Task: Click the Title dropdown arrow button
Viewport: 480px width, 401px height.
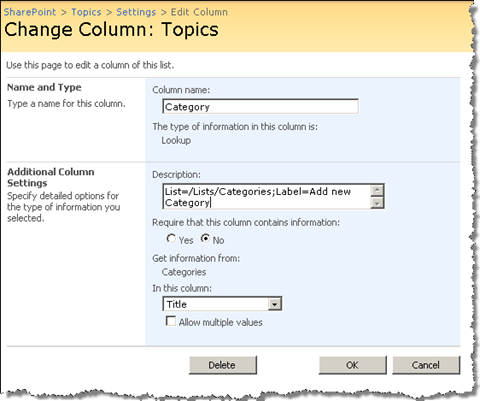Action: pos(274,304)
